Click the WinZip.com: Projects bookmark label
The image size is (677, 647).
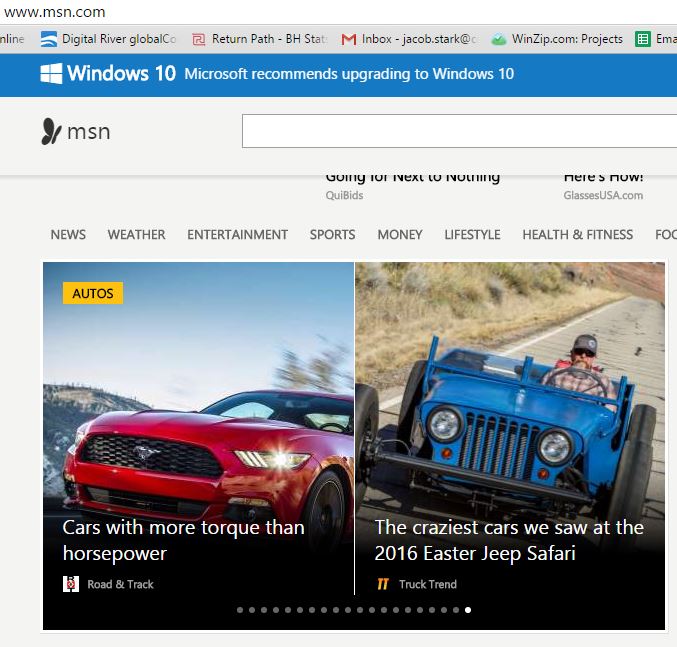tap(567, 39)
